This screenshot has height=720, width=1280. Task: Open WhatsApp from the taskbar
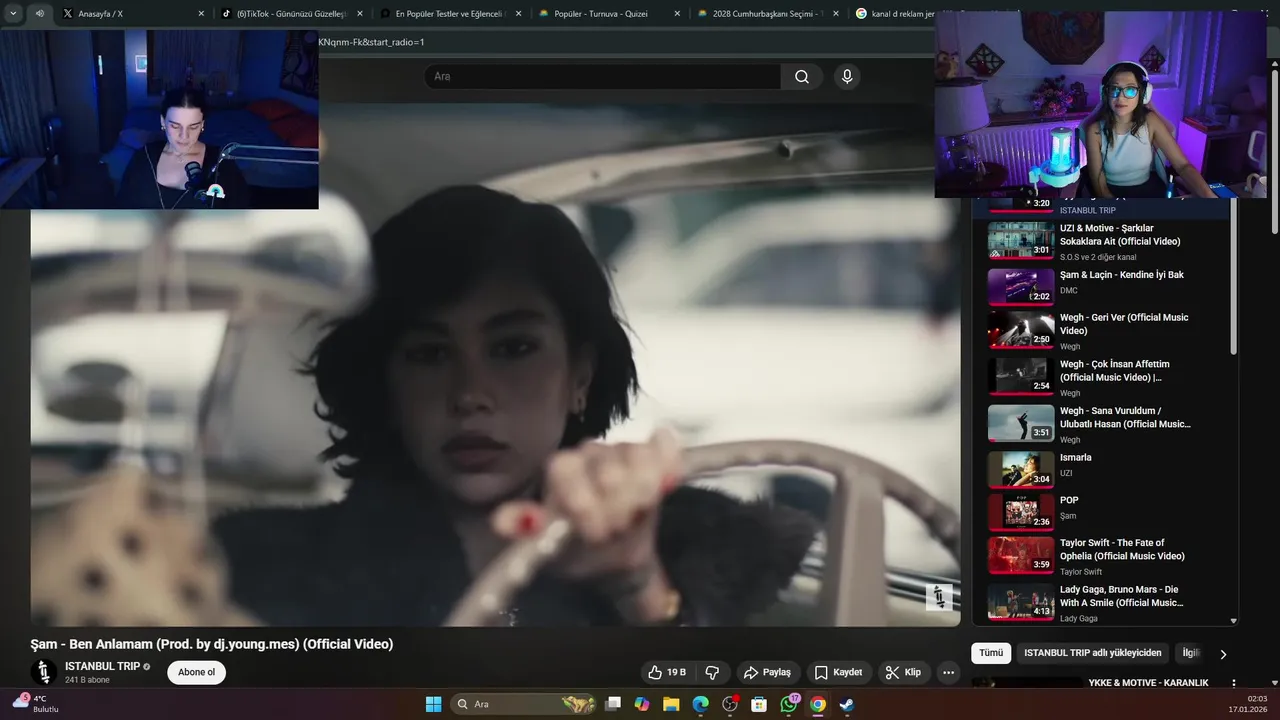point(789,704)
